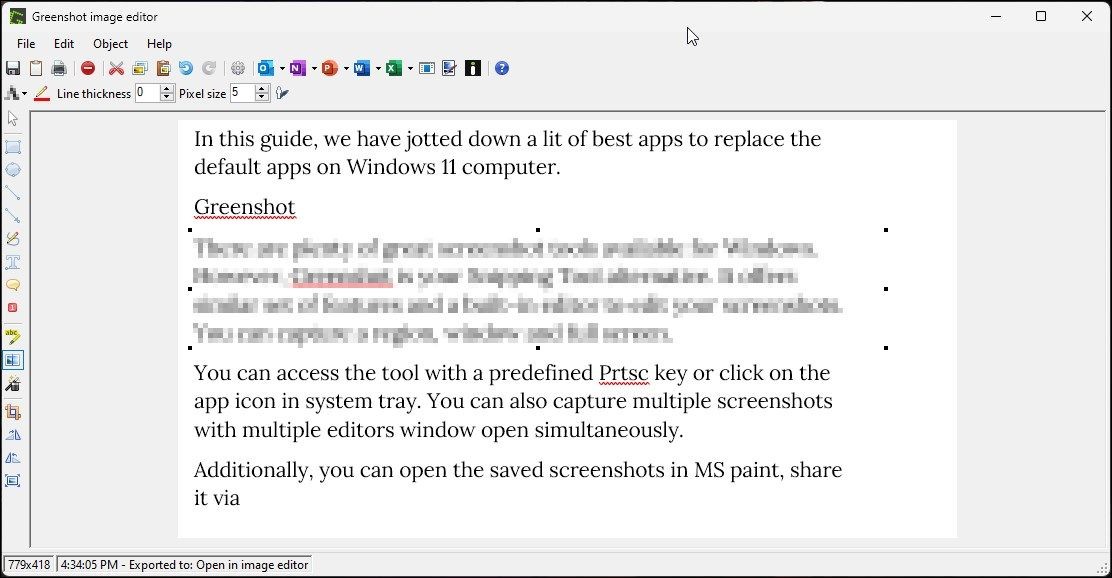This screenshot has height=578, width=1112.
Task: Select the Add text box tool
Action: (13, 262)
